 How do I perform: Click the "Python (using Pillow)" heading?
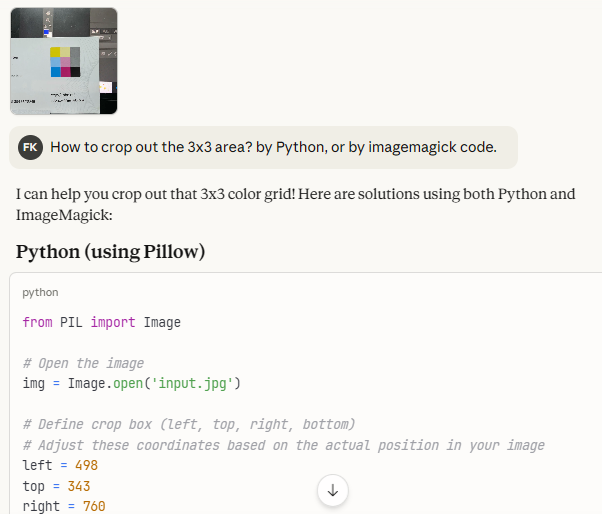pyautogui.click(x=110, y=252)
